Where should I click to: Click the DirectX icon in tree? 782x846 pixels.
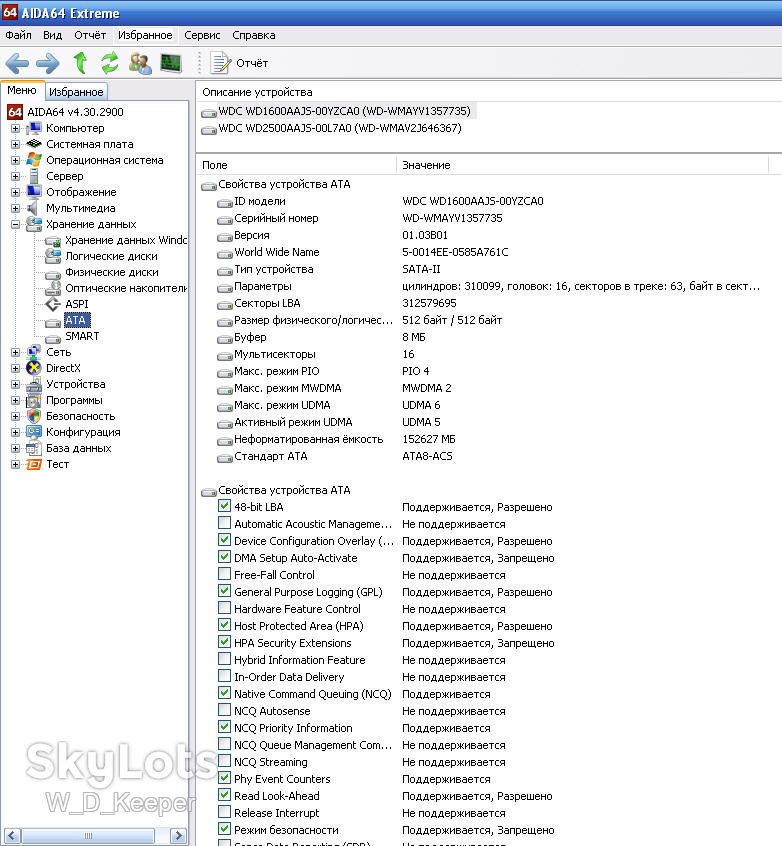(34, 368)
